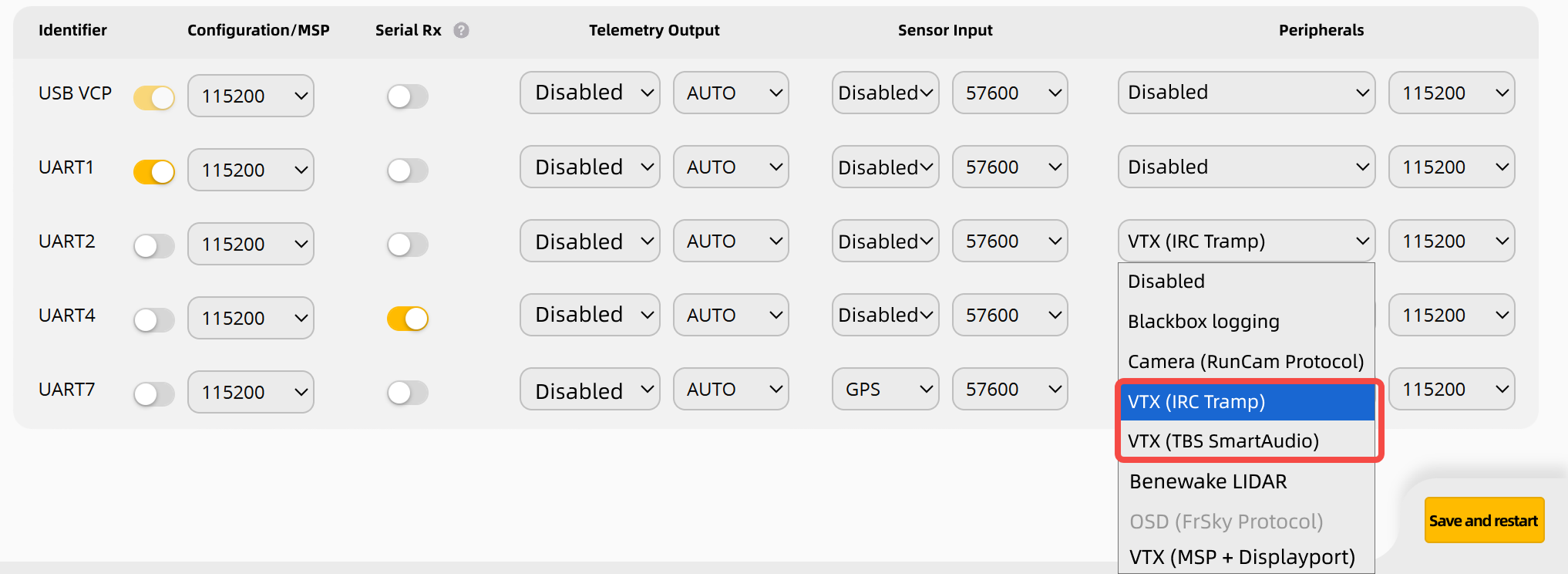Choose VTX (MSP + Displayport) option
Image resolution: width=1568 pixels, height=574 pixels.
(x=1242, y=557)
